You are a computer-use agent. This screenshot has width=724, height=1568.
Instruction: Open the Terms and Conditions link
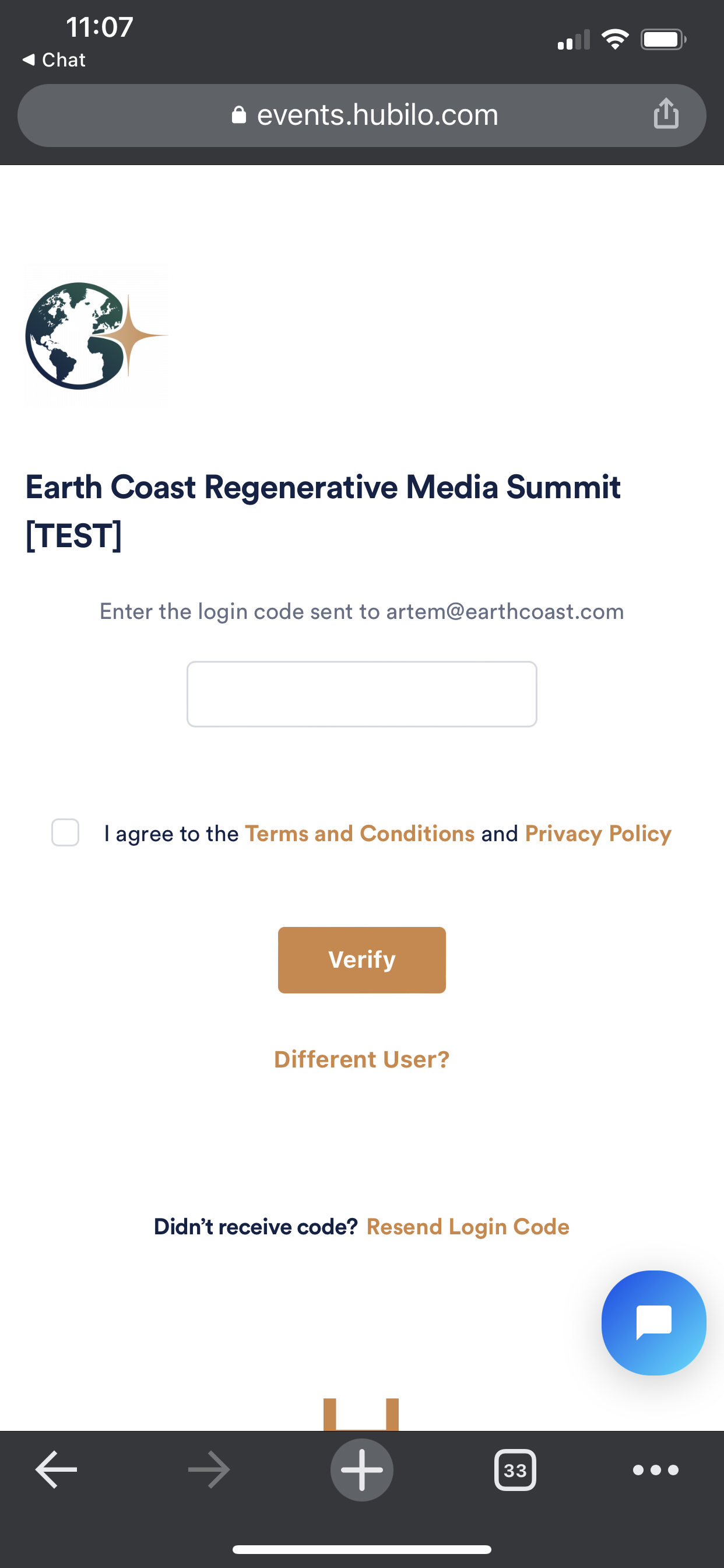360,834
